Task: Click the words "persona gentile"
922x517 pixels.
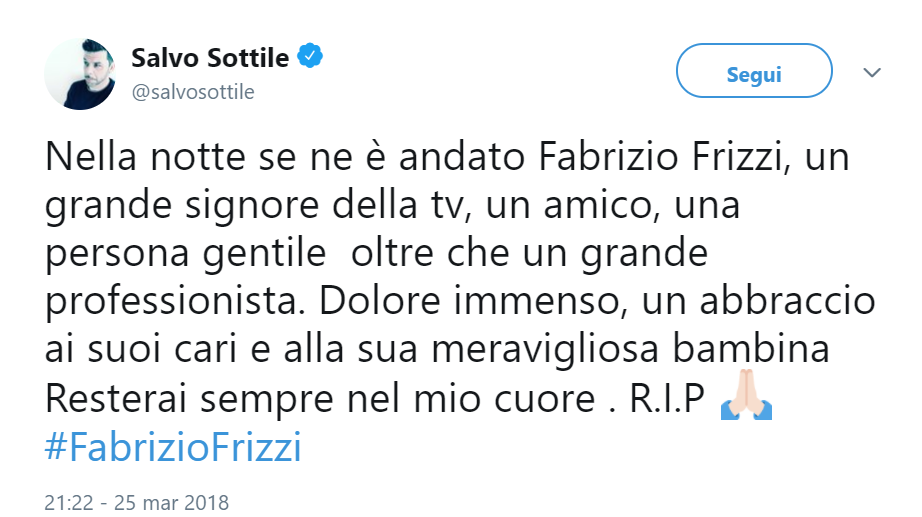Action: coord(186,255)
